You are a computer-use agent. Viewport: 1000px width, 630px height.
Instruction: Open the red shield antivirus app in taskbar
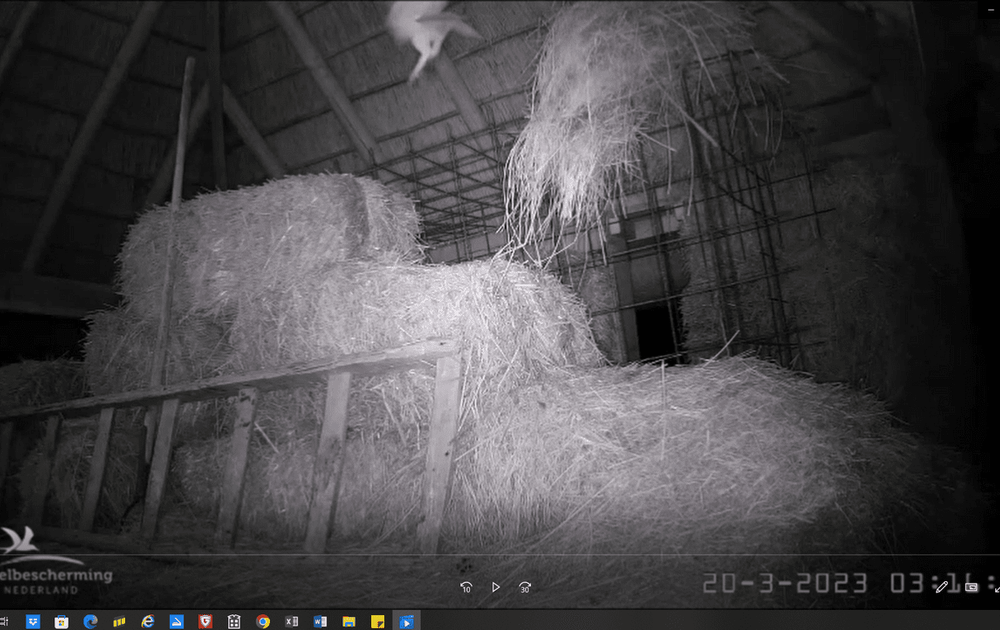point(205,621)
